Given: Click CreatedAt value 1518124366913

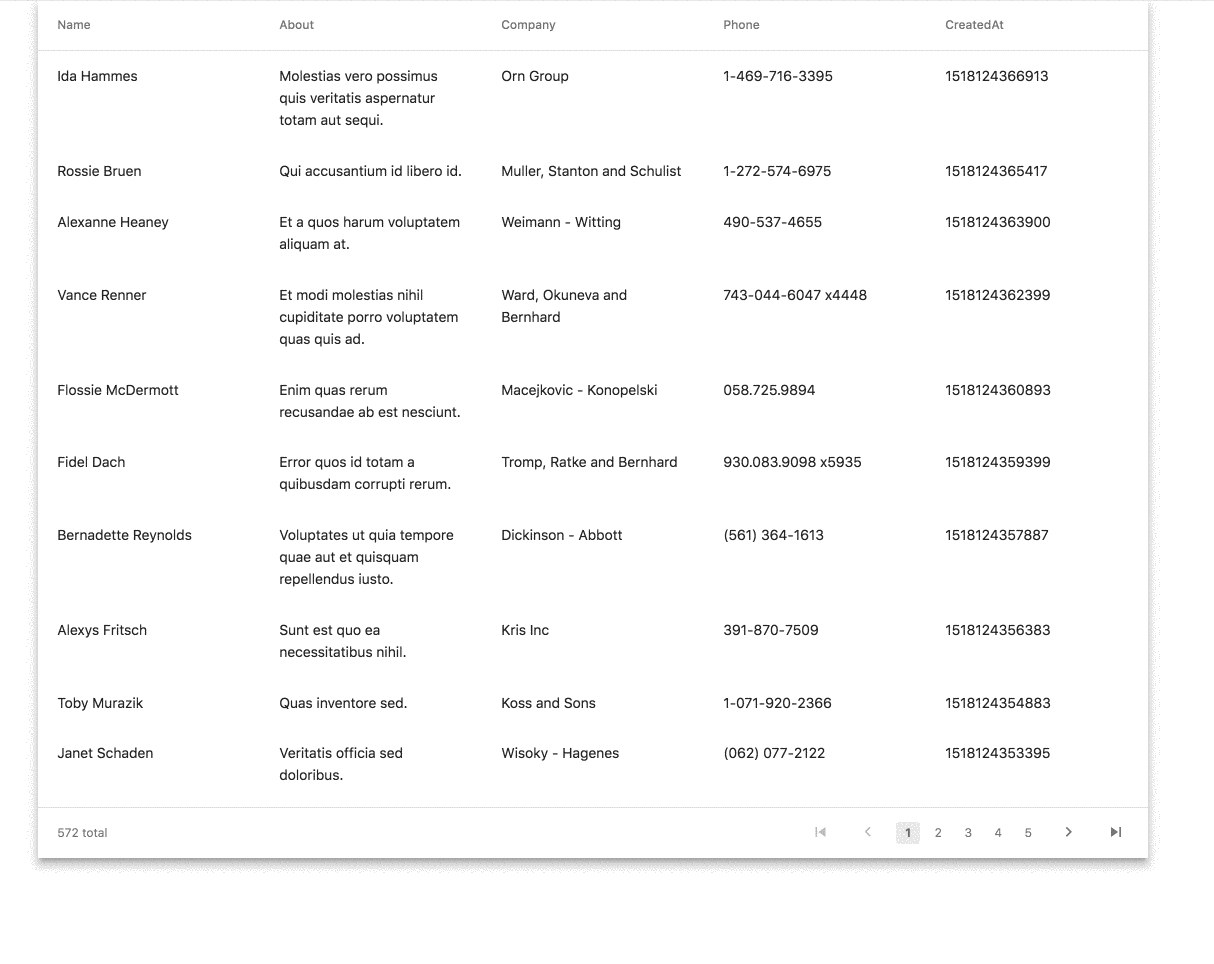Looking at the screenshot, I should pos(997,76).
